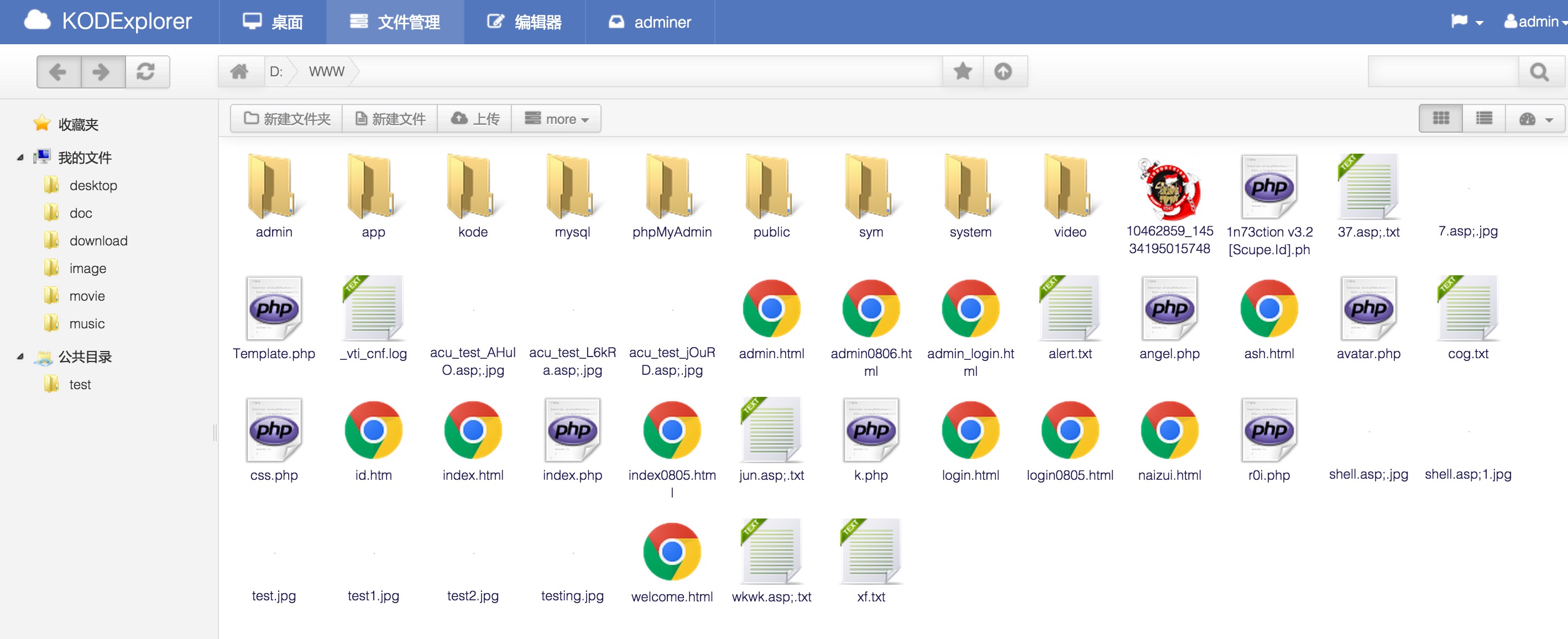Open the theme palette dropdown
The width and height of the screenshot is (1568, 639).
click(x=1536, y=119)
